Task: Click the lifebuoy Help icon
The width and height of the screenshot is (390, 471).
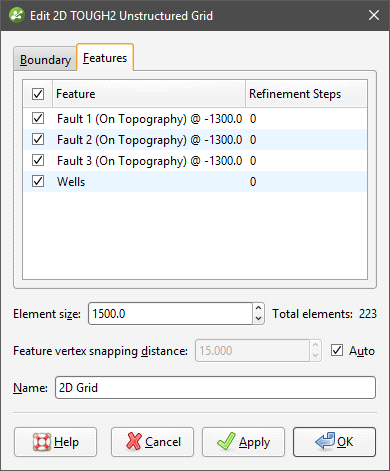Action: (x=42, y=442)
